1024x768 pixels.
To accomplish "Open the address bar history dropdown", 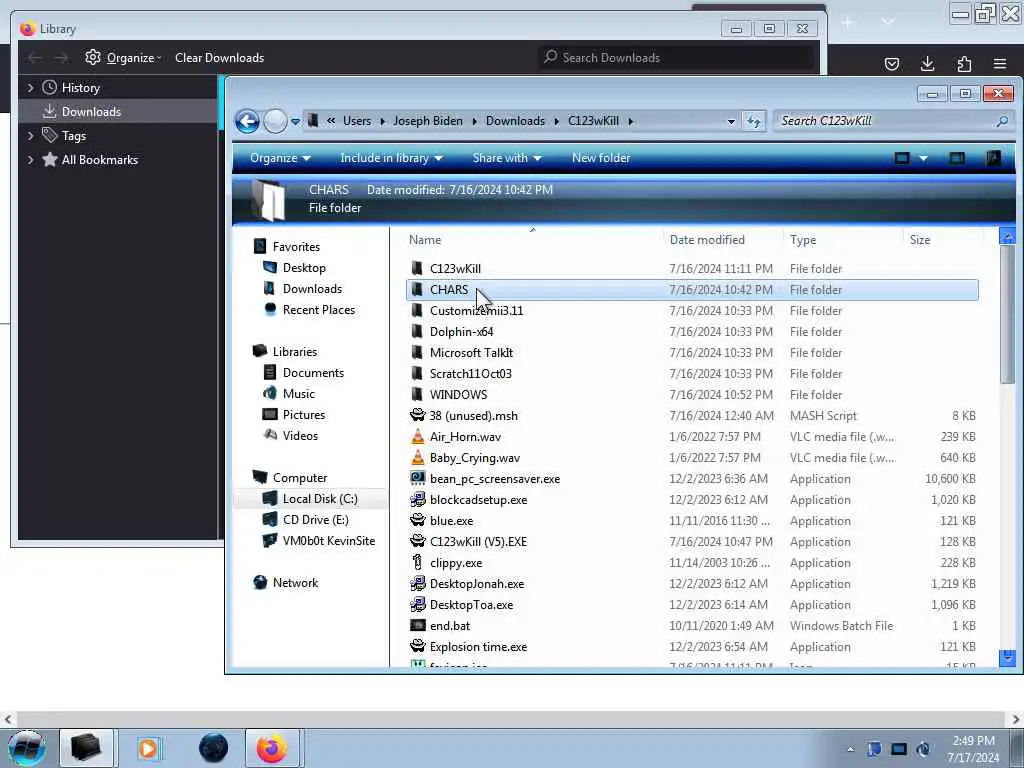I will 731,121.
